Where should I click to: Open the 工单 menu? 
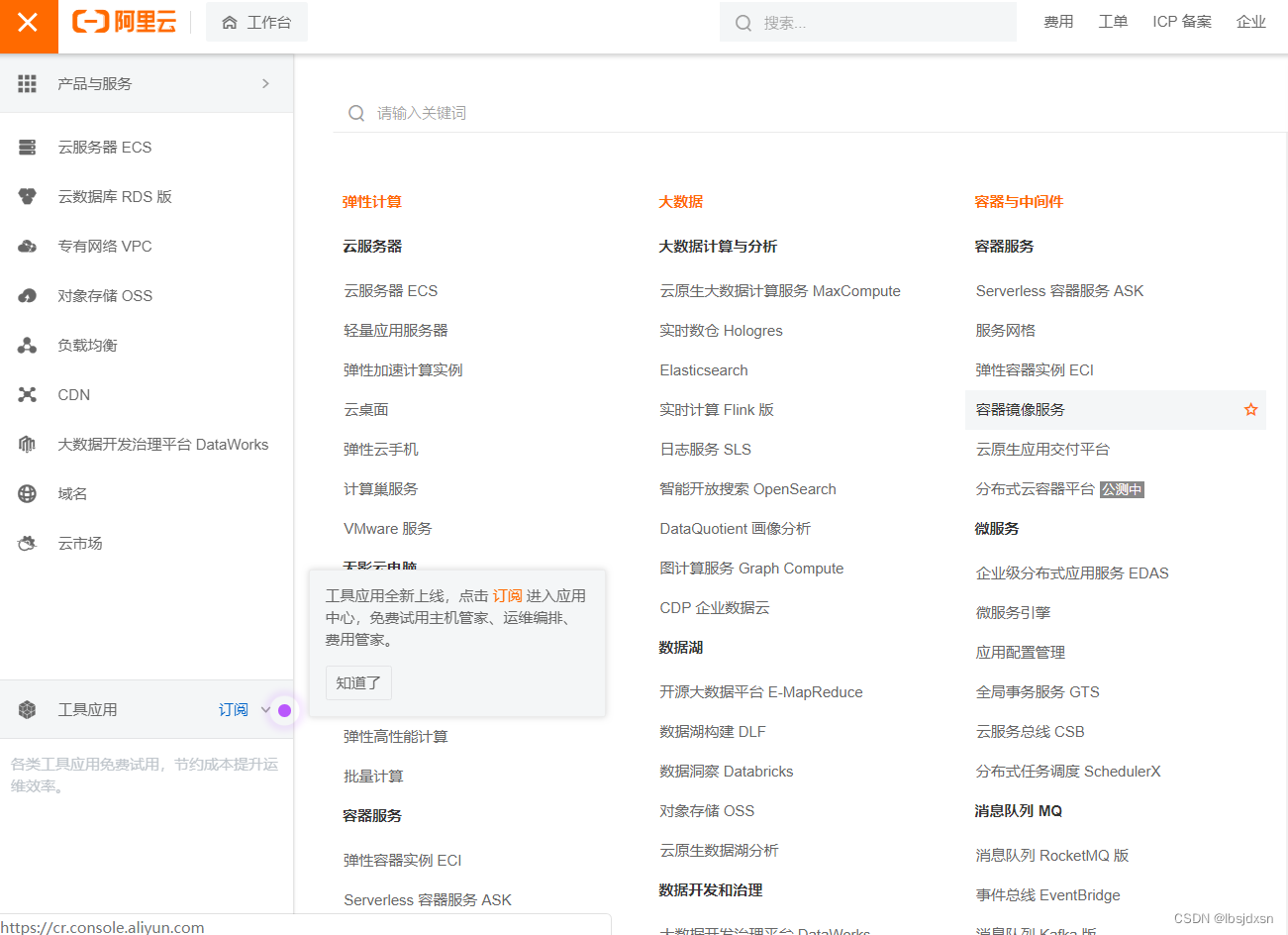(1113, 22)
